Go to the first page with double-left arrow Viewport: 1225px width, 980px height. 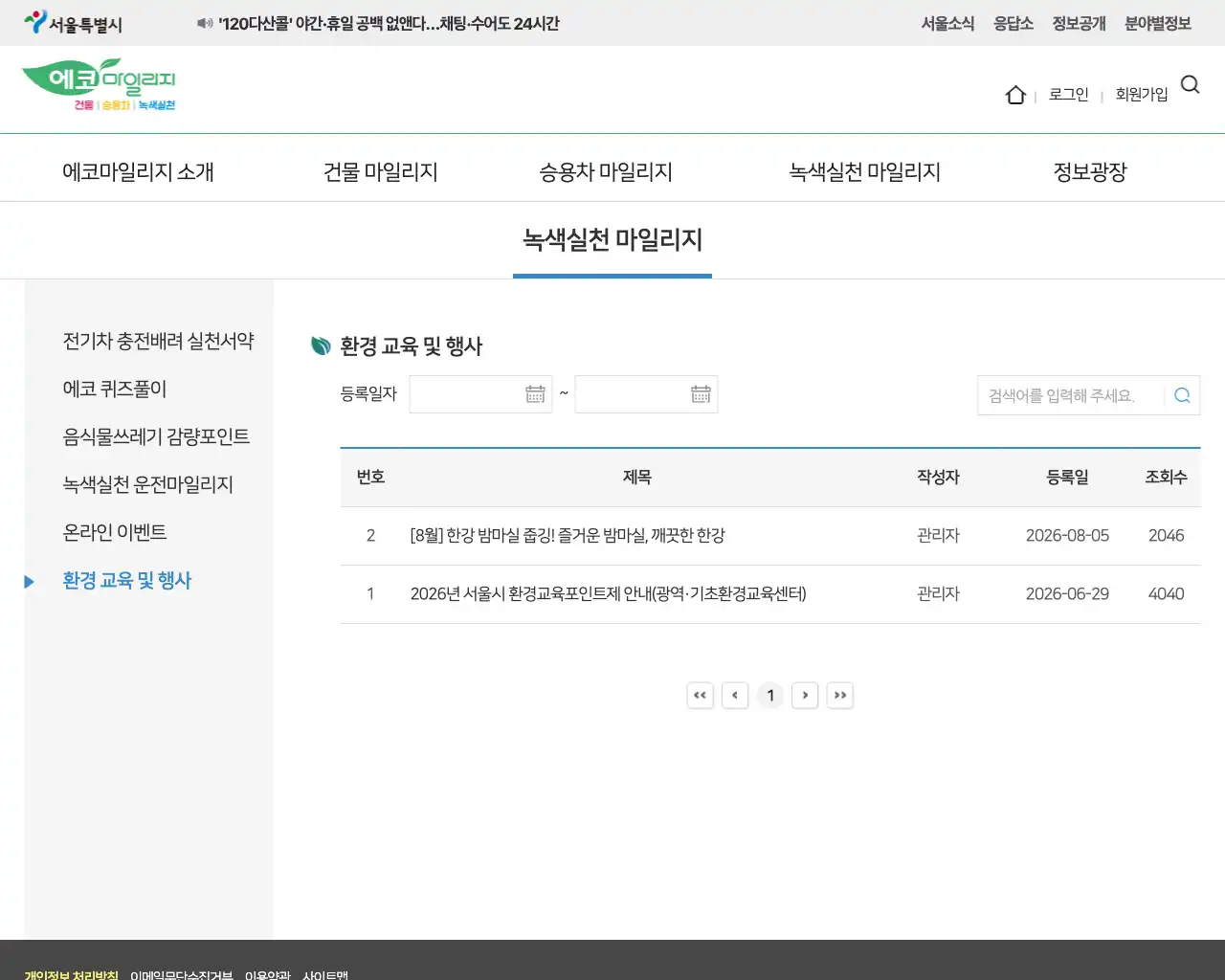pyautogui.click(x=701, y=696)
